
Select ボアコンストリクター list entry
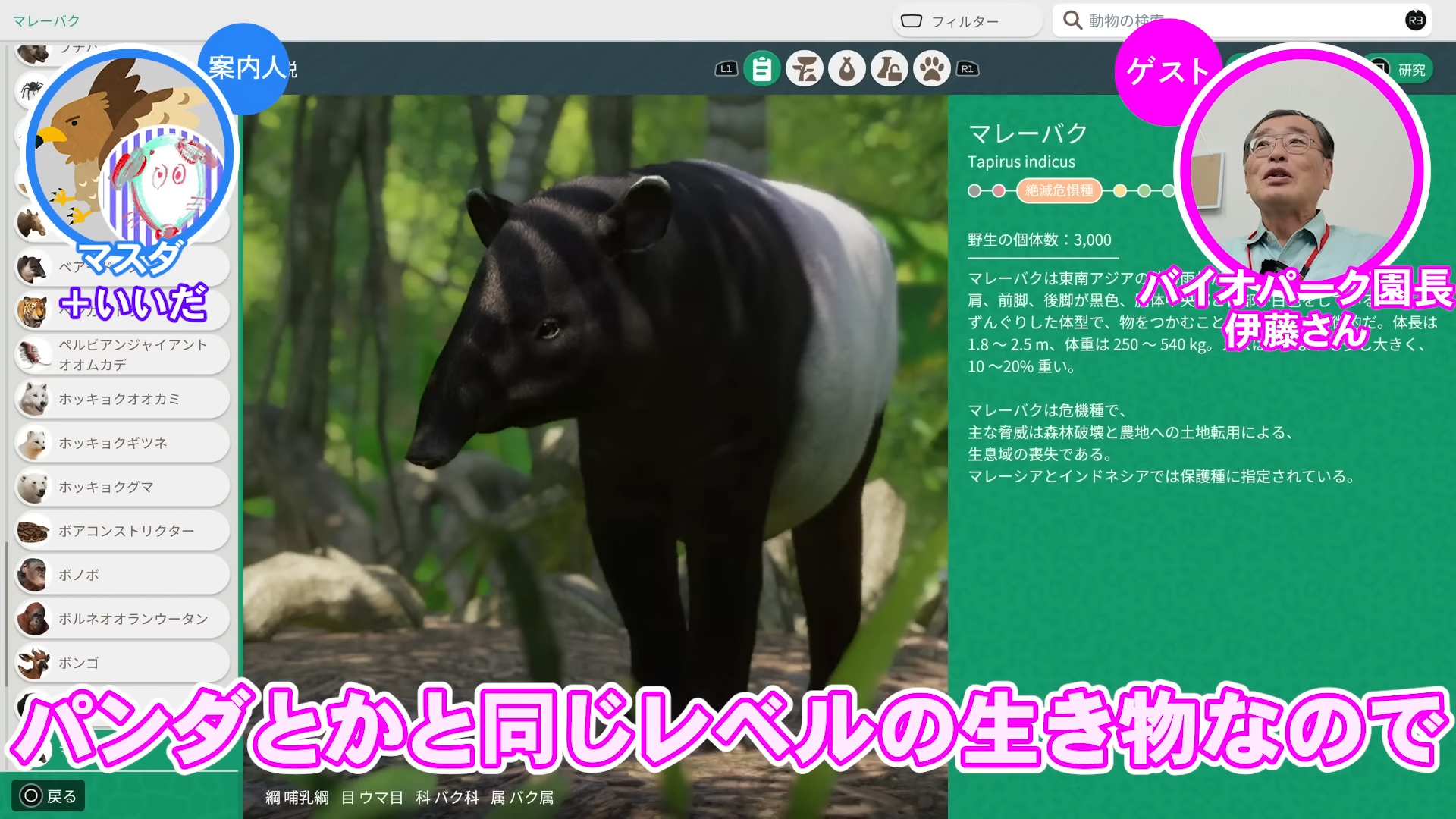[121, 531]
